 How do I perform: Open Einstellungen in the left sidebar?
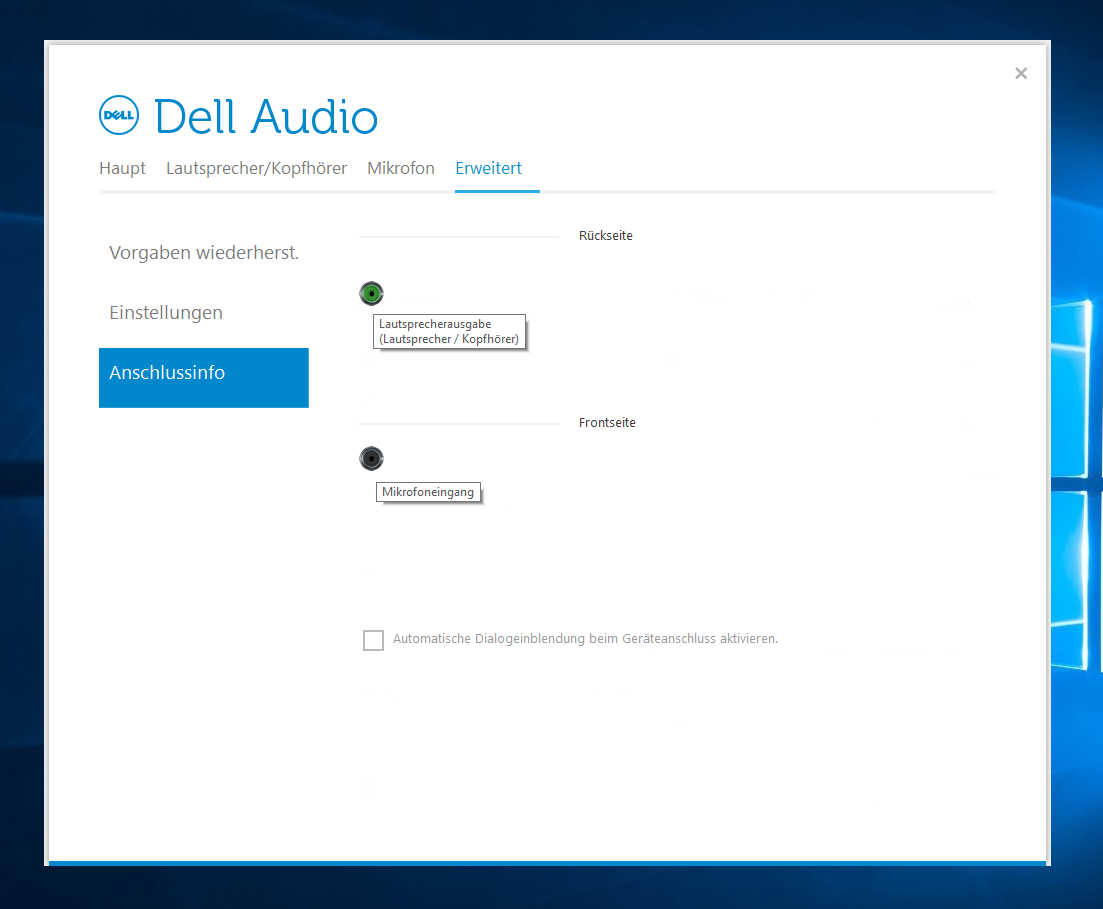[166, 313]
